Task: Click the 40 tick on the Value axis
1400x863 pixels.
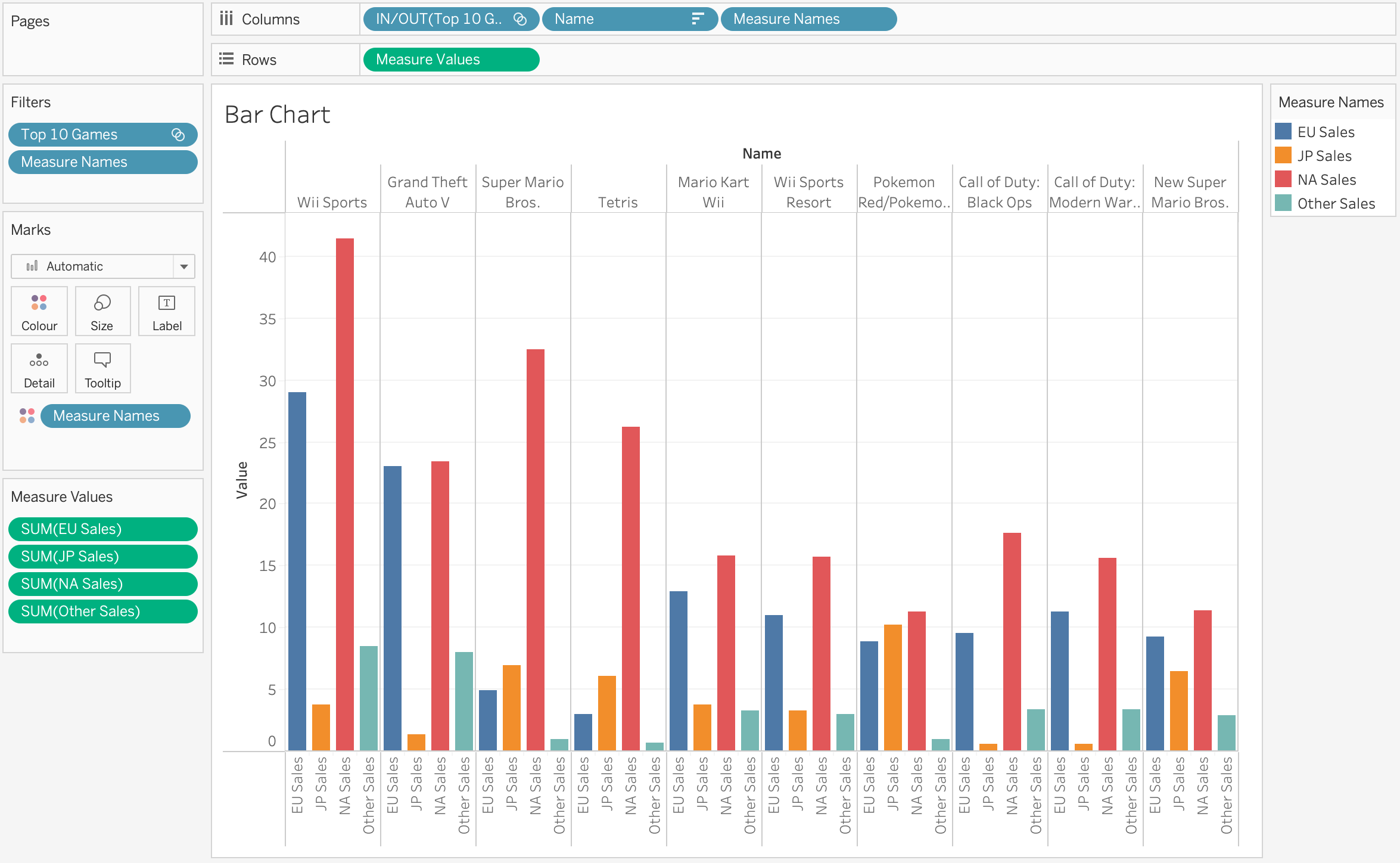Action: click(x=267, y=257)
